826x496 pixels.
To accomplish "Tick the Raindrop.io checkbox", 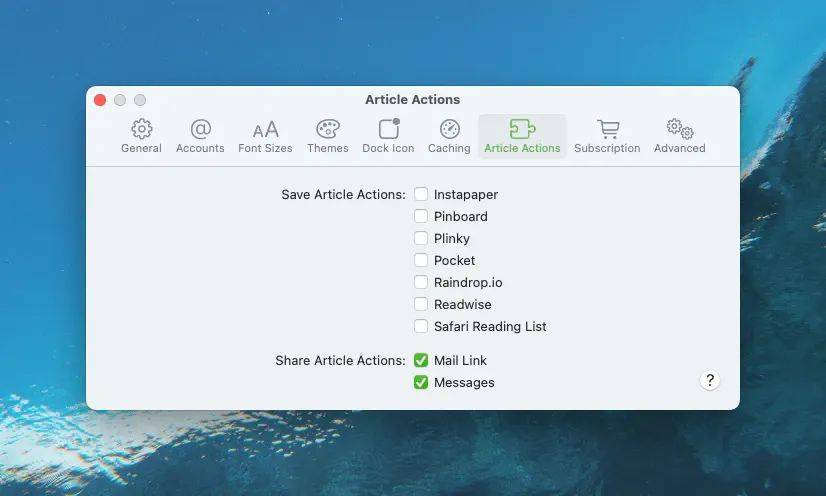I will [x=422, y=283].
